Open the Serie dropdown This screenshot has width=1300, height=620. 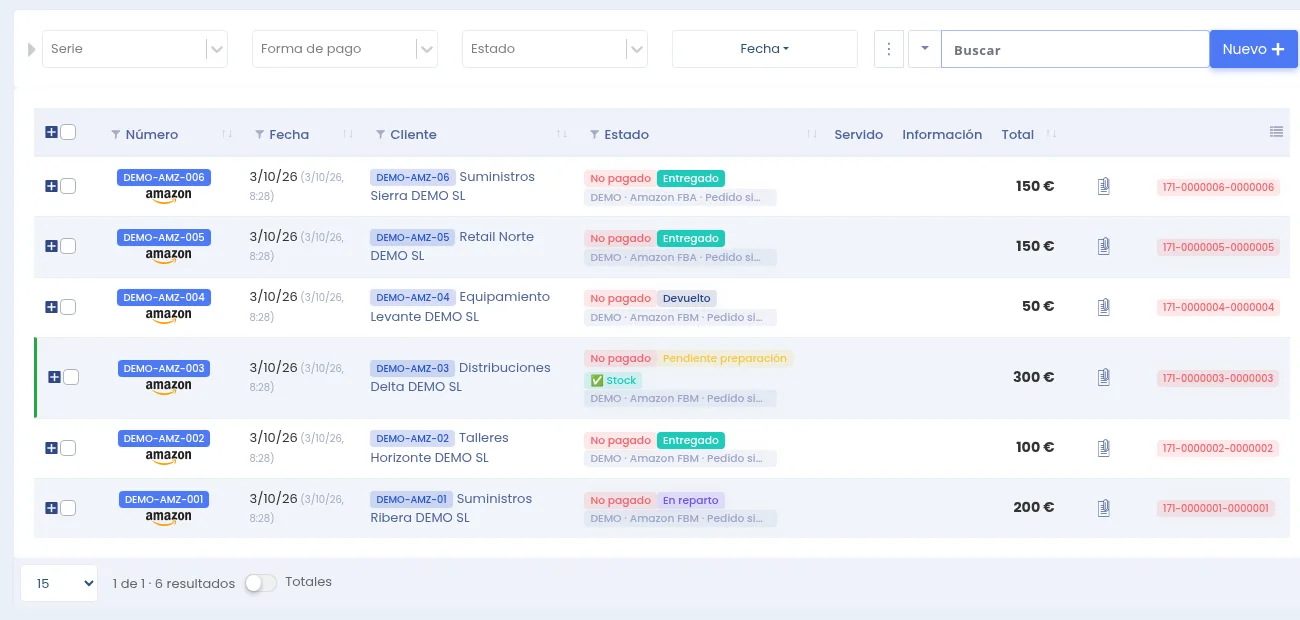tap(135, 49)
